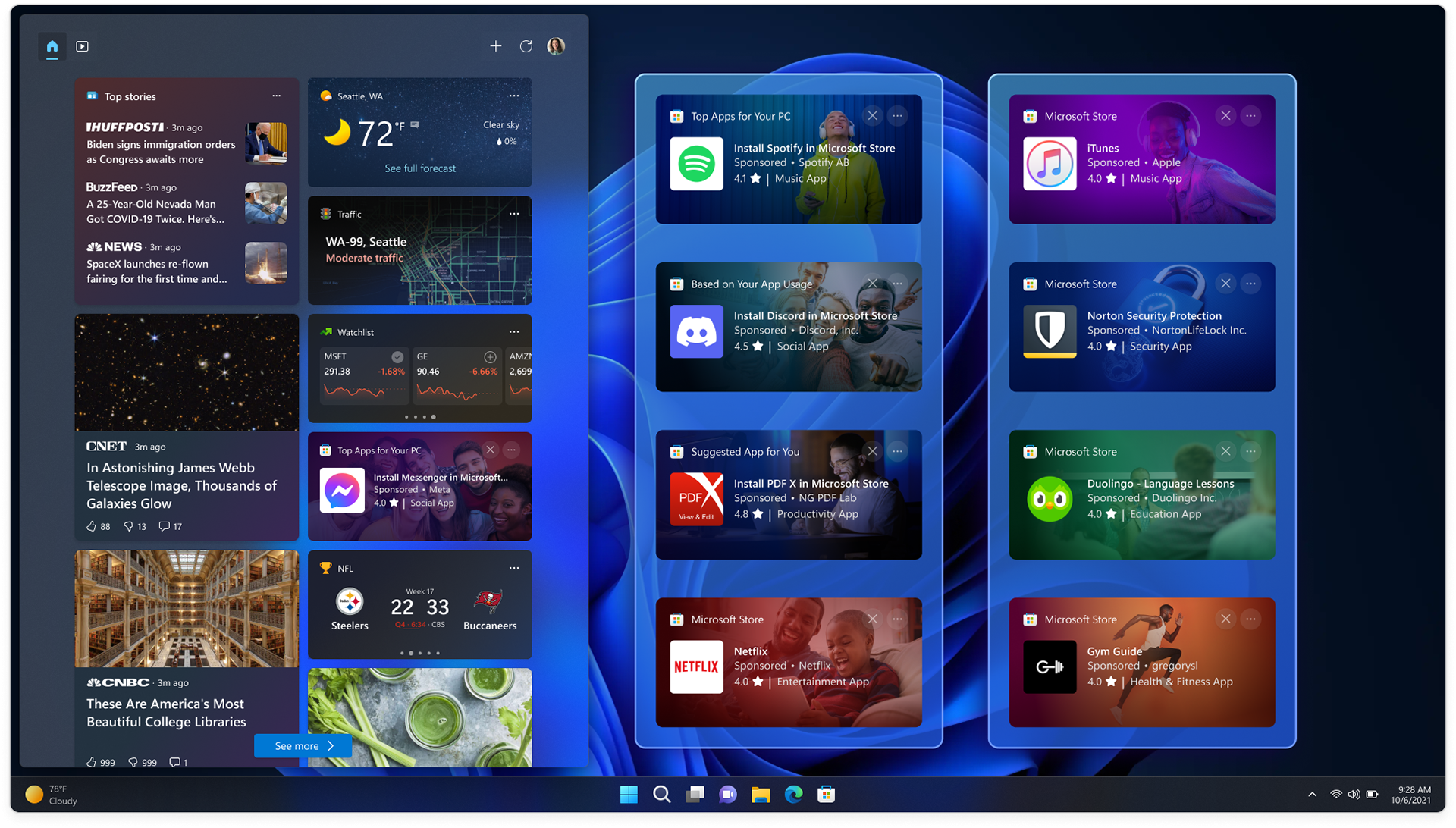Click the Netflix app icon

click(x=696, y=666)
